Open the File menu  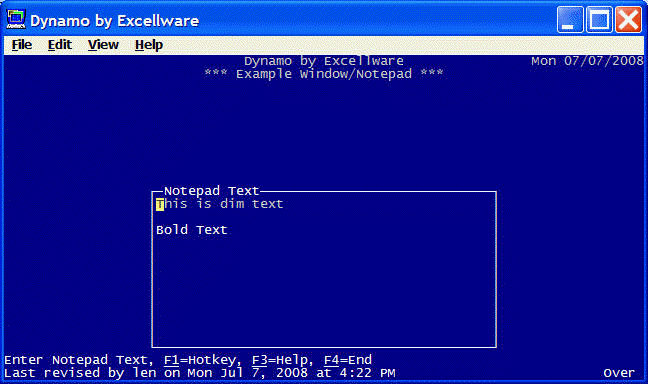tap(21, 45)
